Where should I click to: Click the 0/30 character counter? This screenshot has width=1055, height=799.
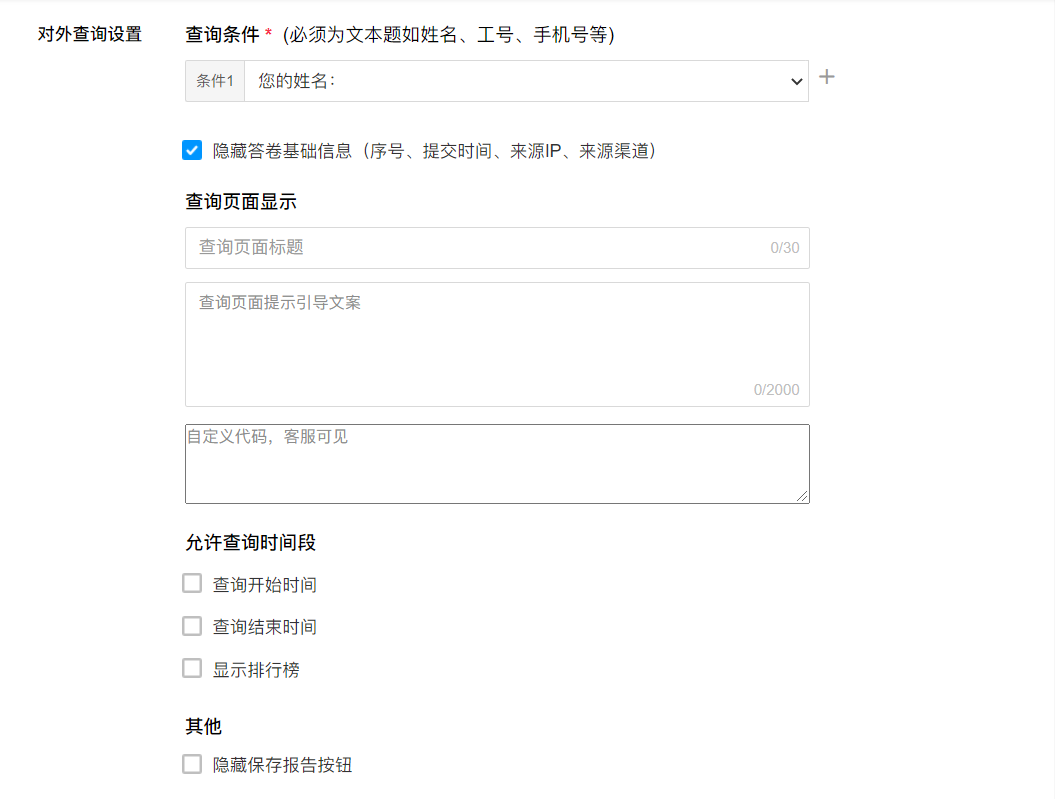[785, 248]
